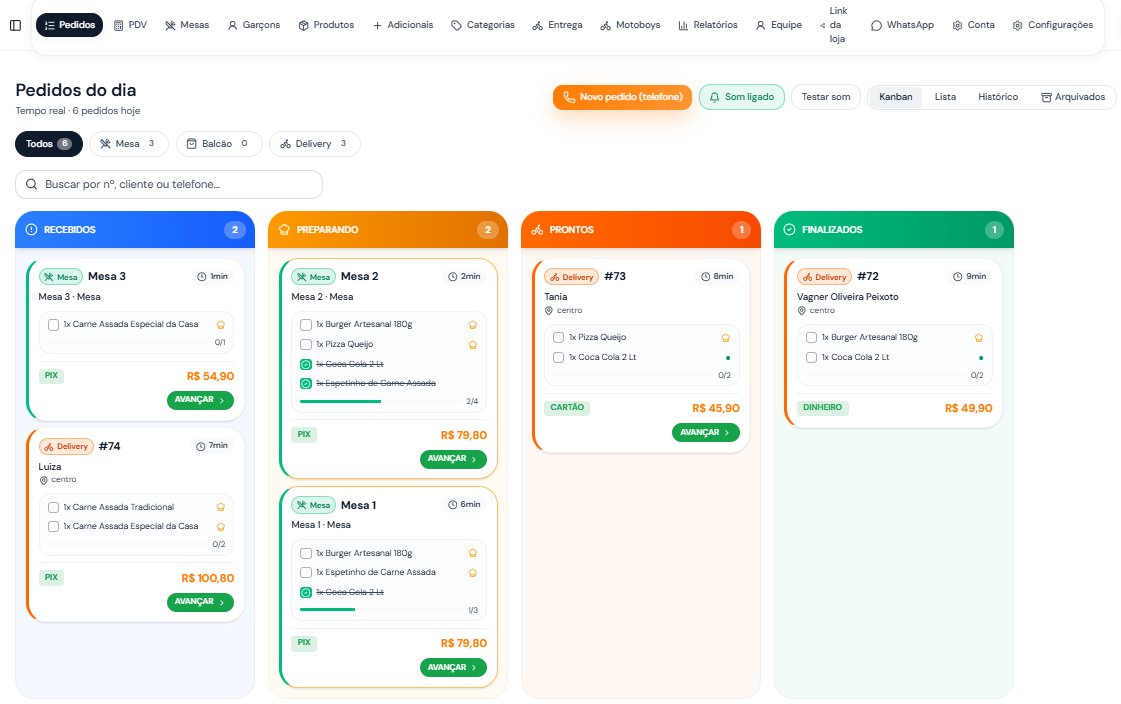Focus the search by client field
This screenshot has width=1121, height=704.
pos(169,184)
